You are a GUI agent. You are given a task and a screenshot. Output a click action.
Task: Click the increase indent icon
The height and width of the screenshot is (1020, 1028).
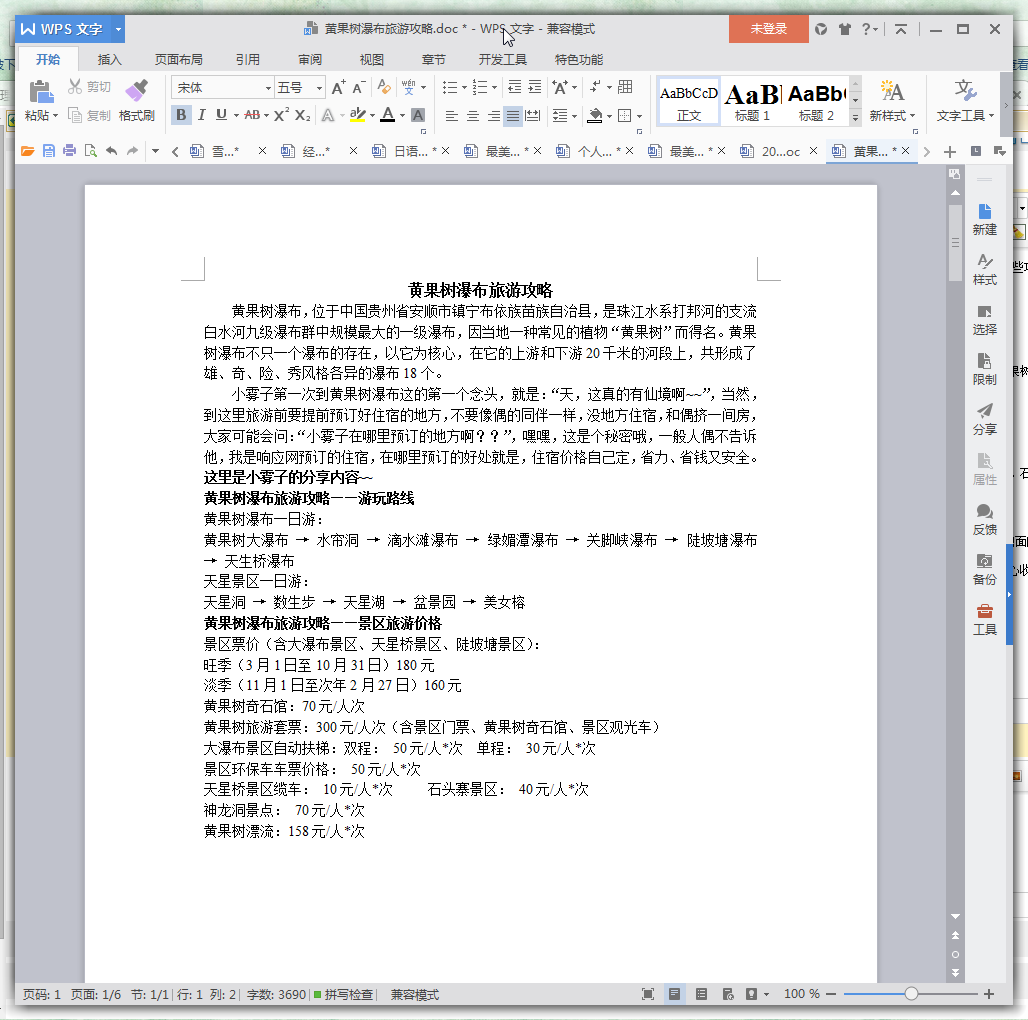pos(535,87)
